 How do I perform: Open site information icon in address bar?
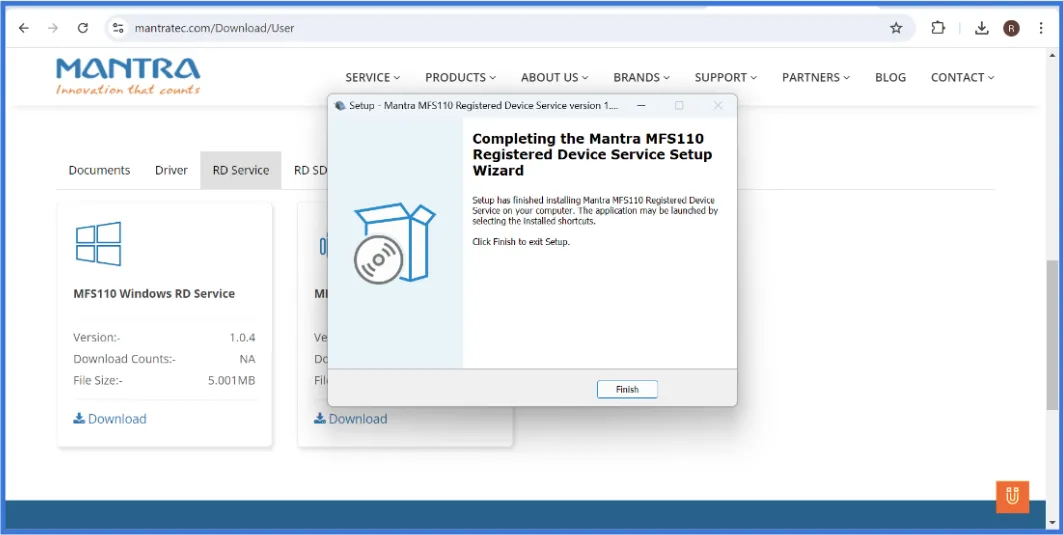click(x=118, y=28)
